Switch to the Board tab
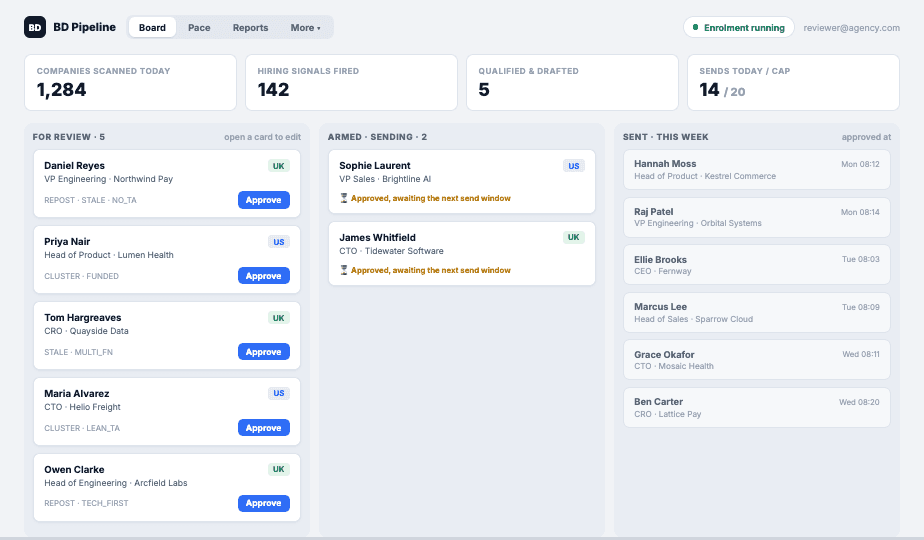The image size is (924, 540). 152,27
